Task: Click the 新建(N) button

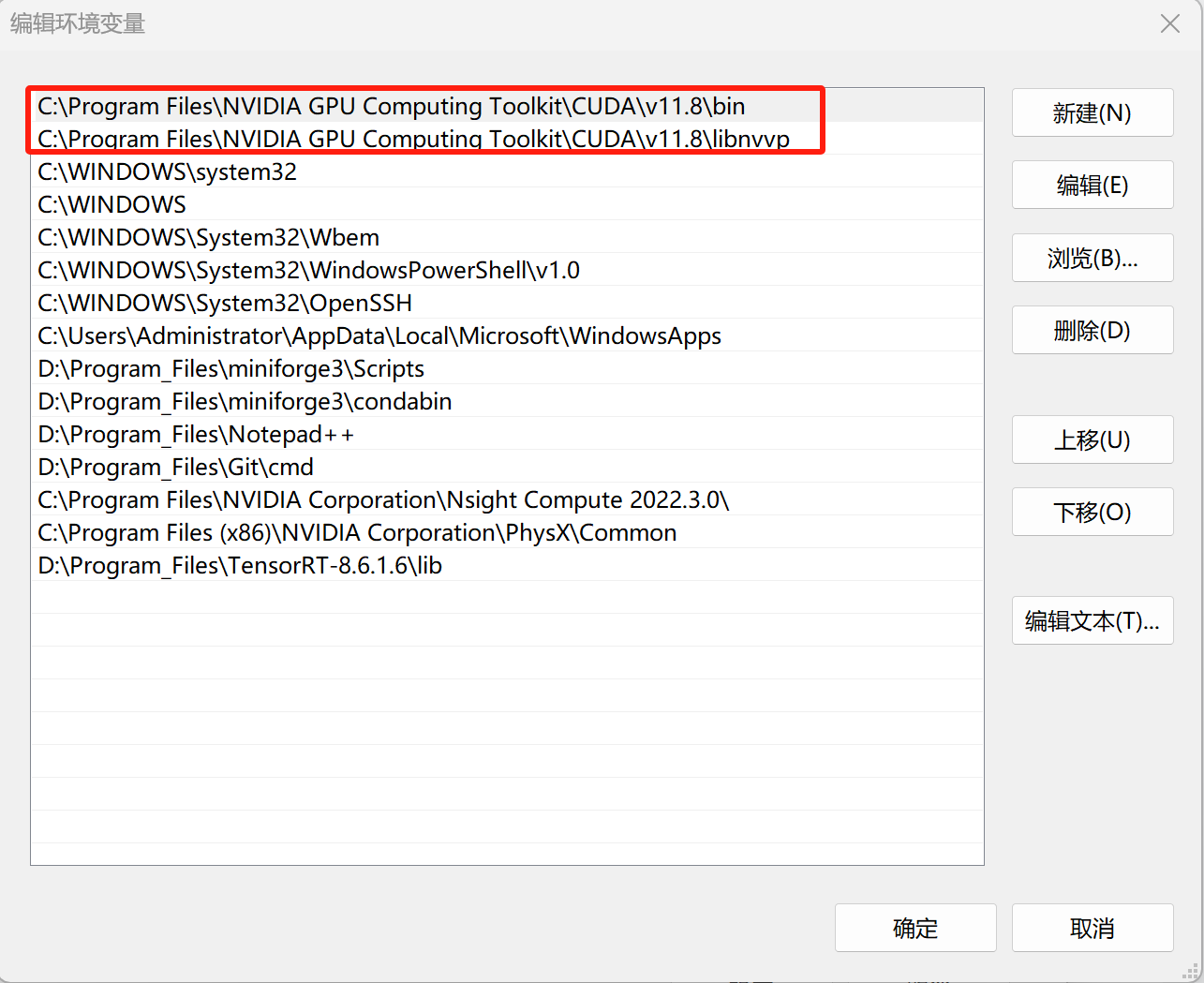Action: pyautogui.click(x=1093, y=112)
